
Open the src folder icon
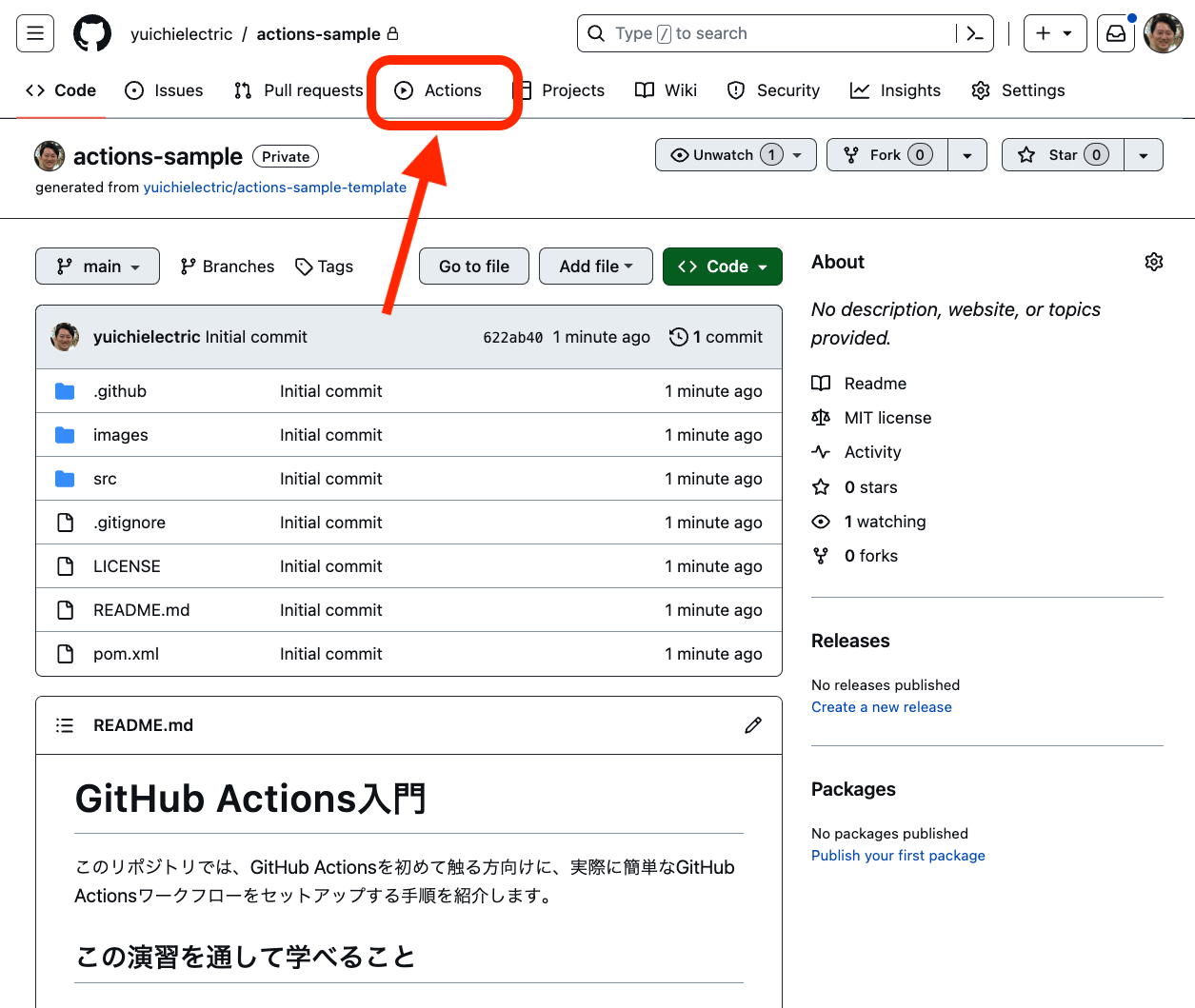tap(65, 479)
